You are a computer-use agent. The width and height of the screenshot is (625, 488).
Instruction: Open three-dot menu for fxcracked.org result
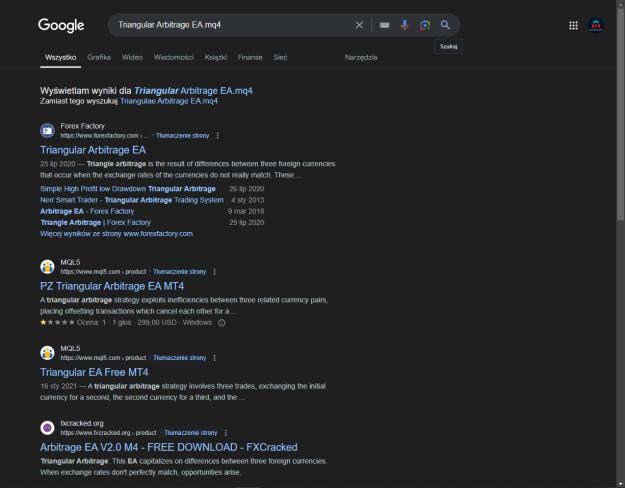pyautogui.click(x=226, y=433)
